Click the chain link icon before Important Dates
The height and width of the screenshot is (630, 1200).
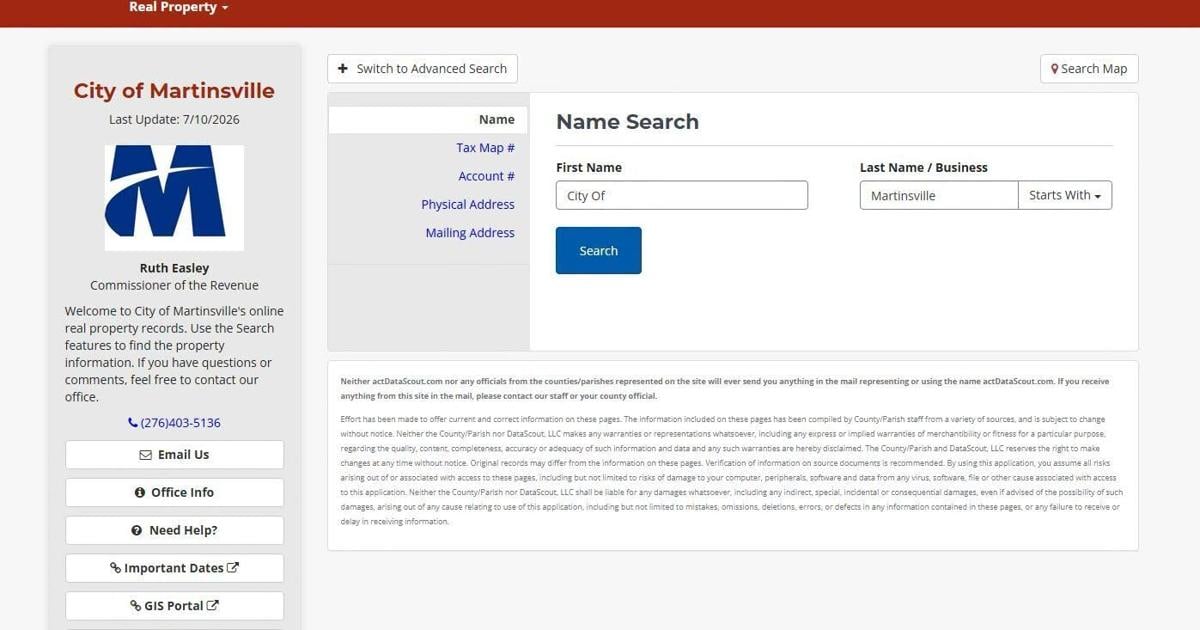coord(116,569)
